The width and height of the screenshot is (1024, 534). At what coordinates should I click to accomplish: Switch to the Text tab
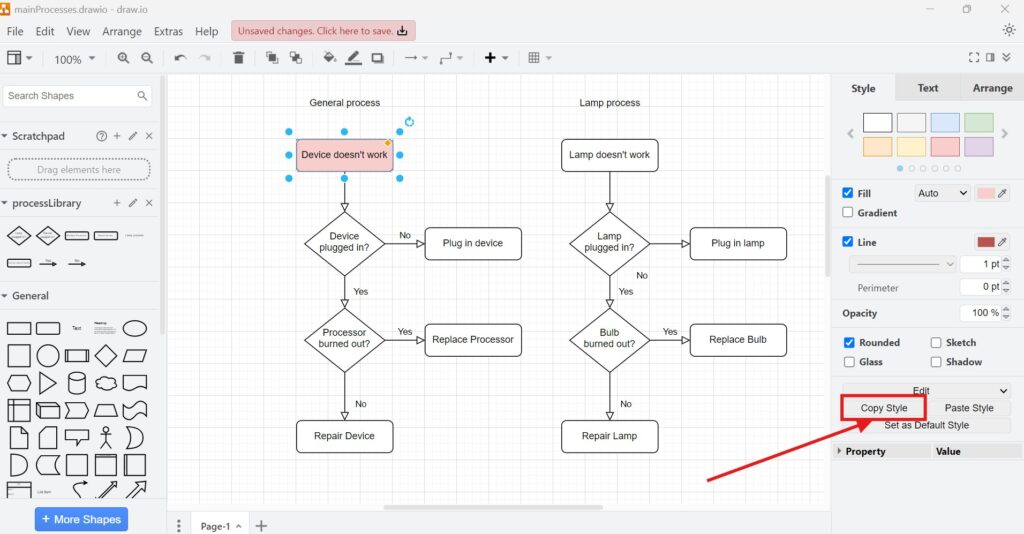[927, 88]
